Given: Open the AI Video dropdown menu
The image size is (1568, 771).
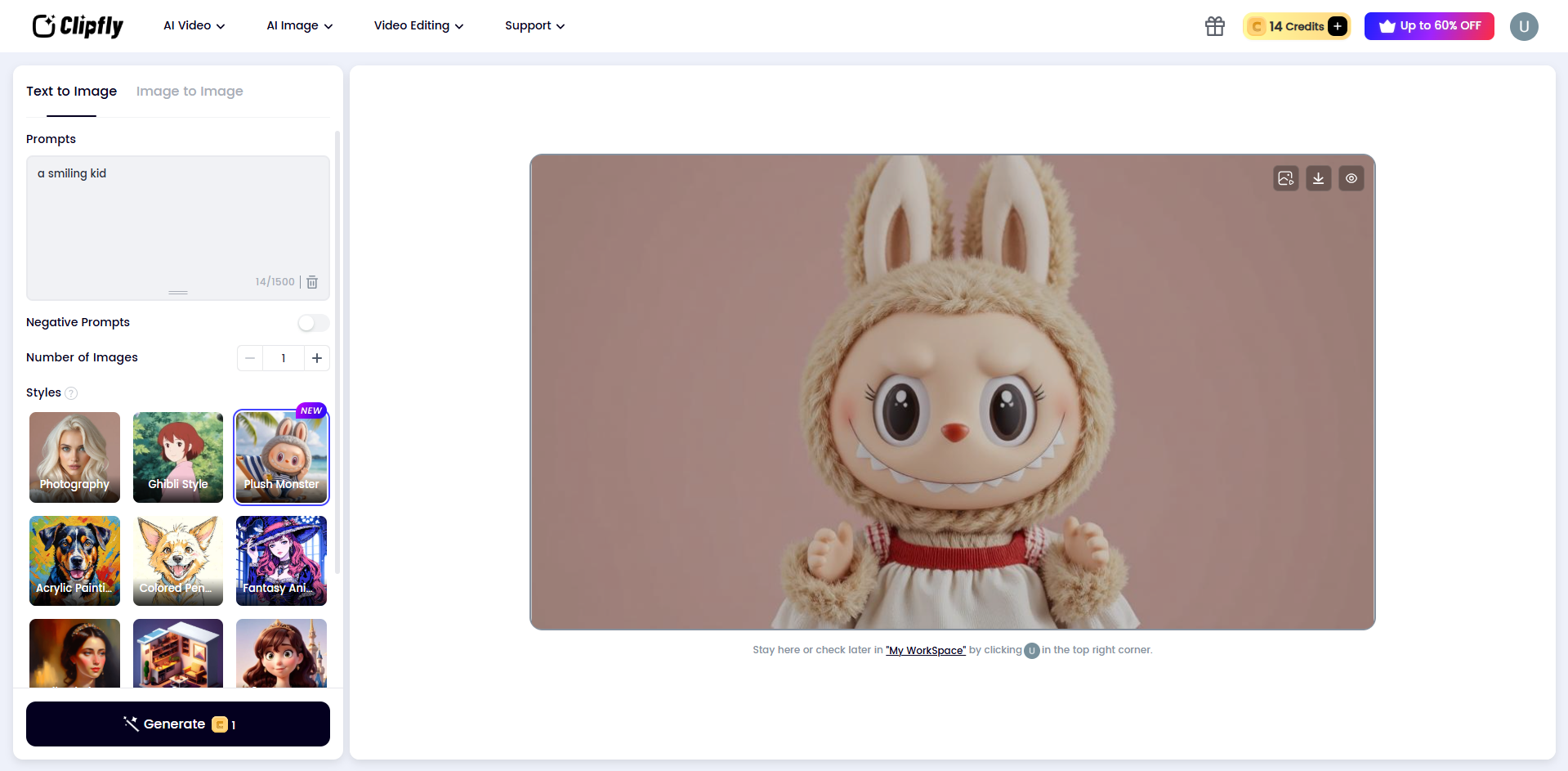Looking at the screenshot, I should (193, 25).
